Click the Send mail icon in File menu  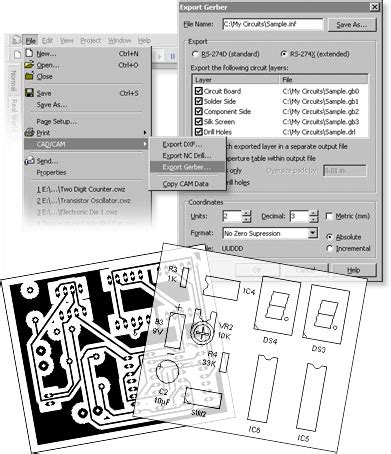(x=29, y=161)
